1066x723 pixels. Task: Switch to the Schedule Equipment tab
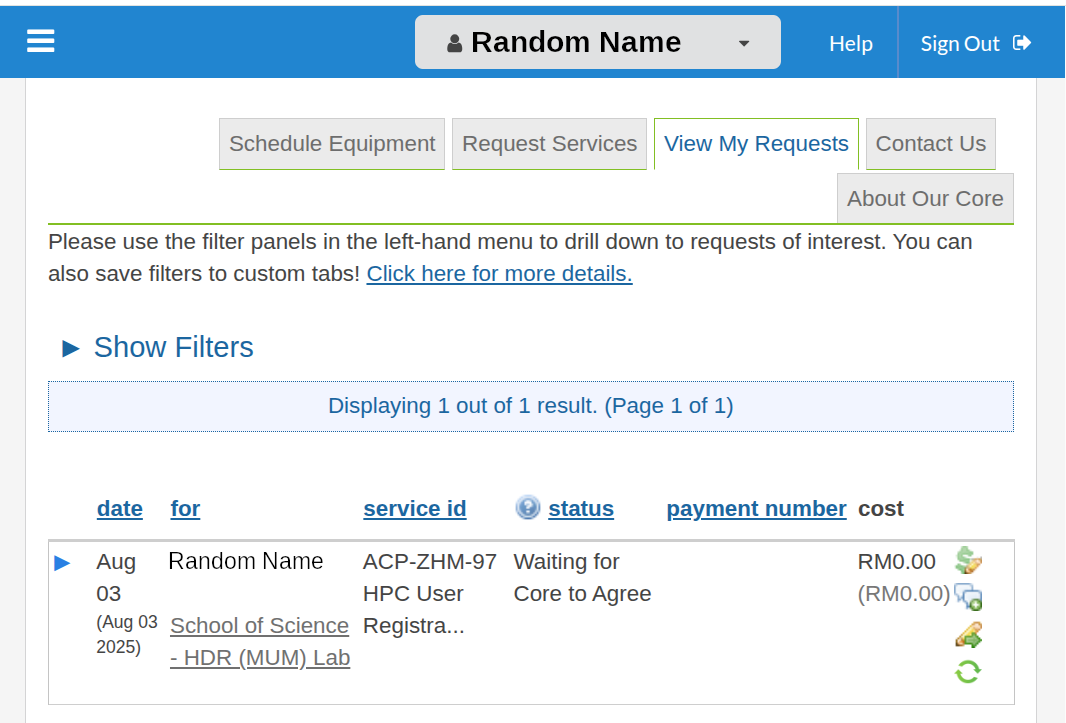tap(332, 144)
